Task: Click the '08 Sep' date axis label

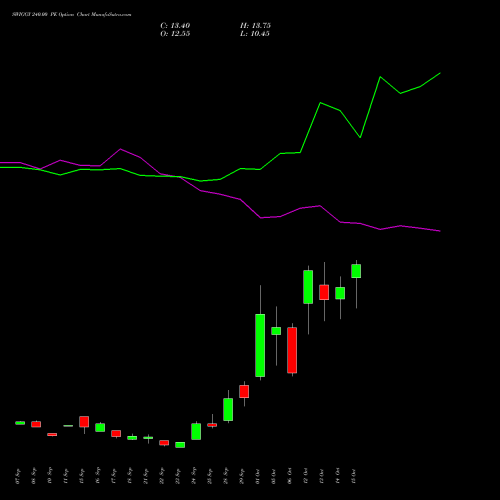Action: coord(34,476)
